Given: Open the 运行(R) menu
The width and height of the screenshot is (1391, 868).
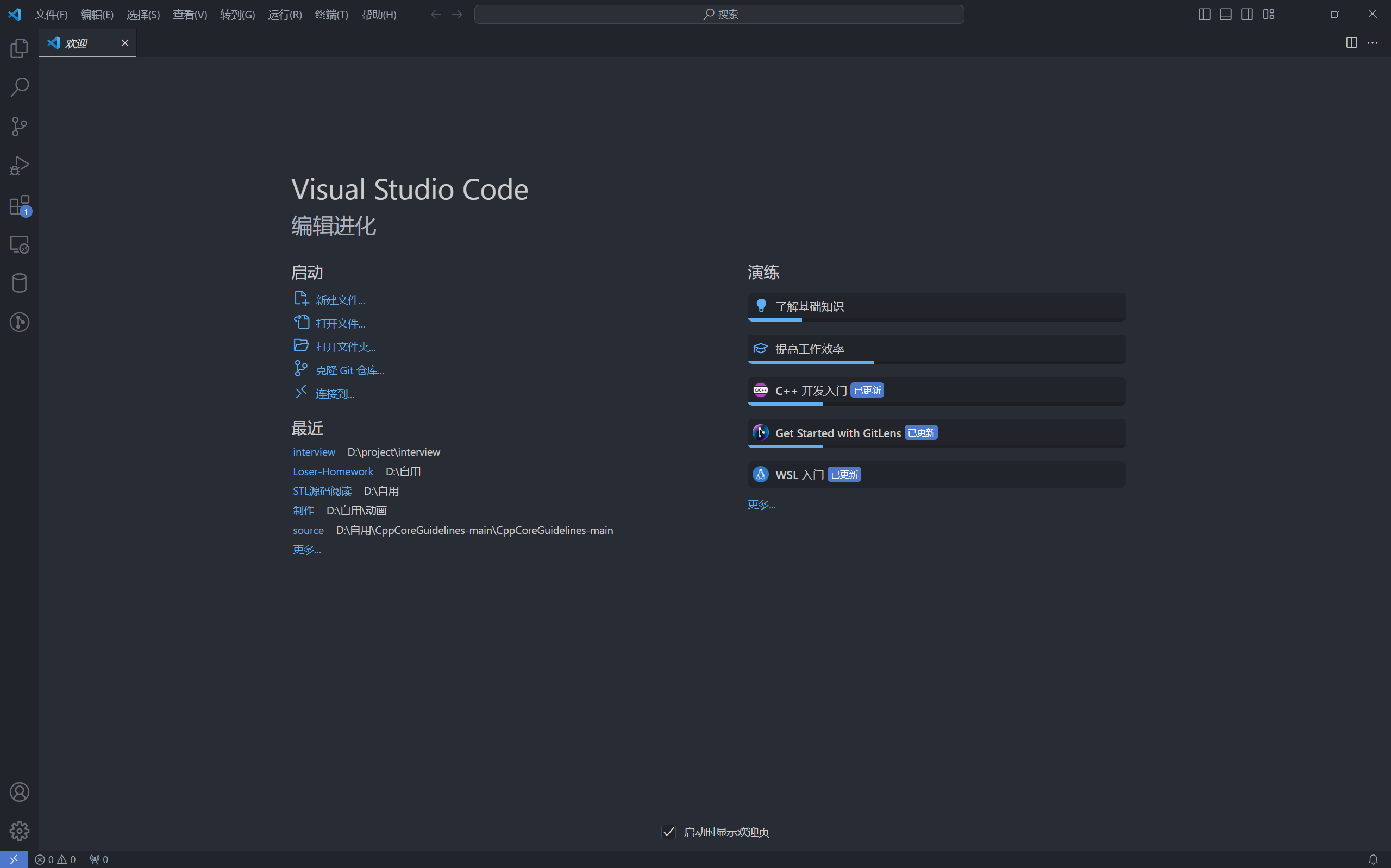Looking at the screenshot, I should coord(285,14).
